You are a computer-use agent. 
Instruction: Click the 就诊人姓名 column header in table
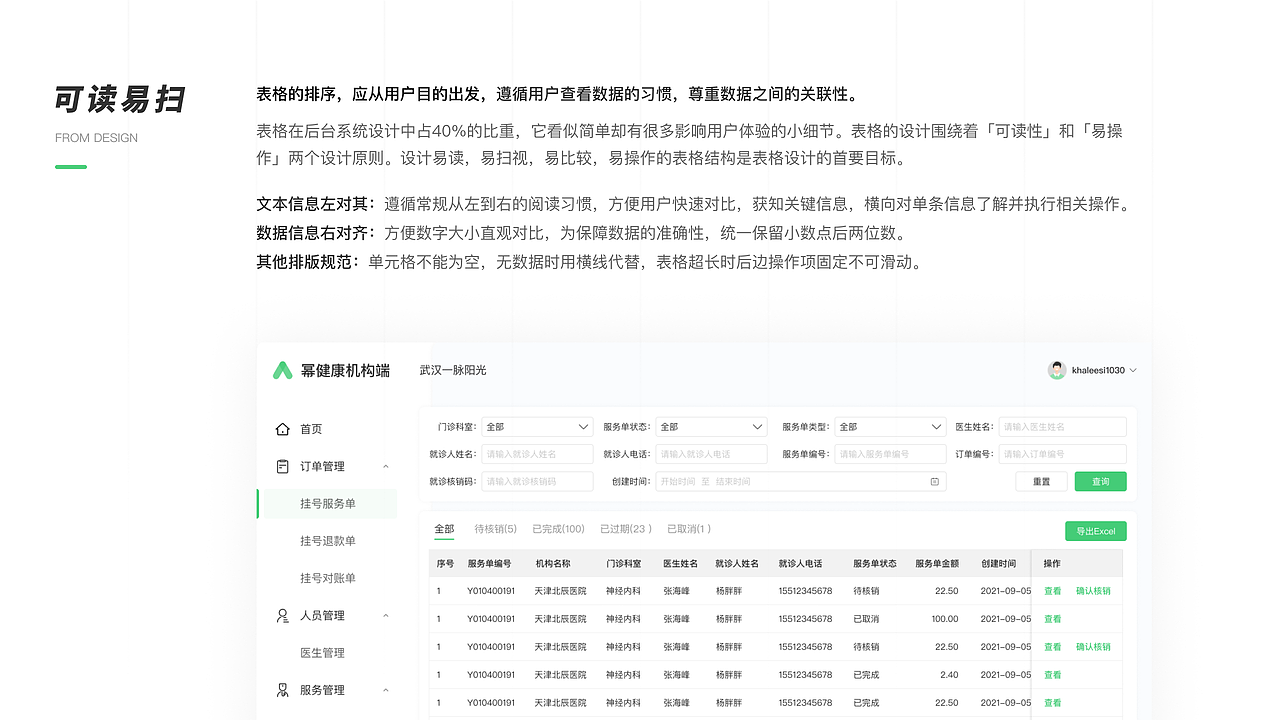coord(737,564)
